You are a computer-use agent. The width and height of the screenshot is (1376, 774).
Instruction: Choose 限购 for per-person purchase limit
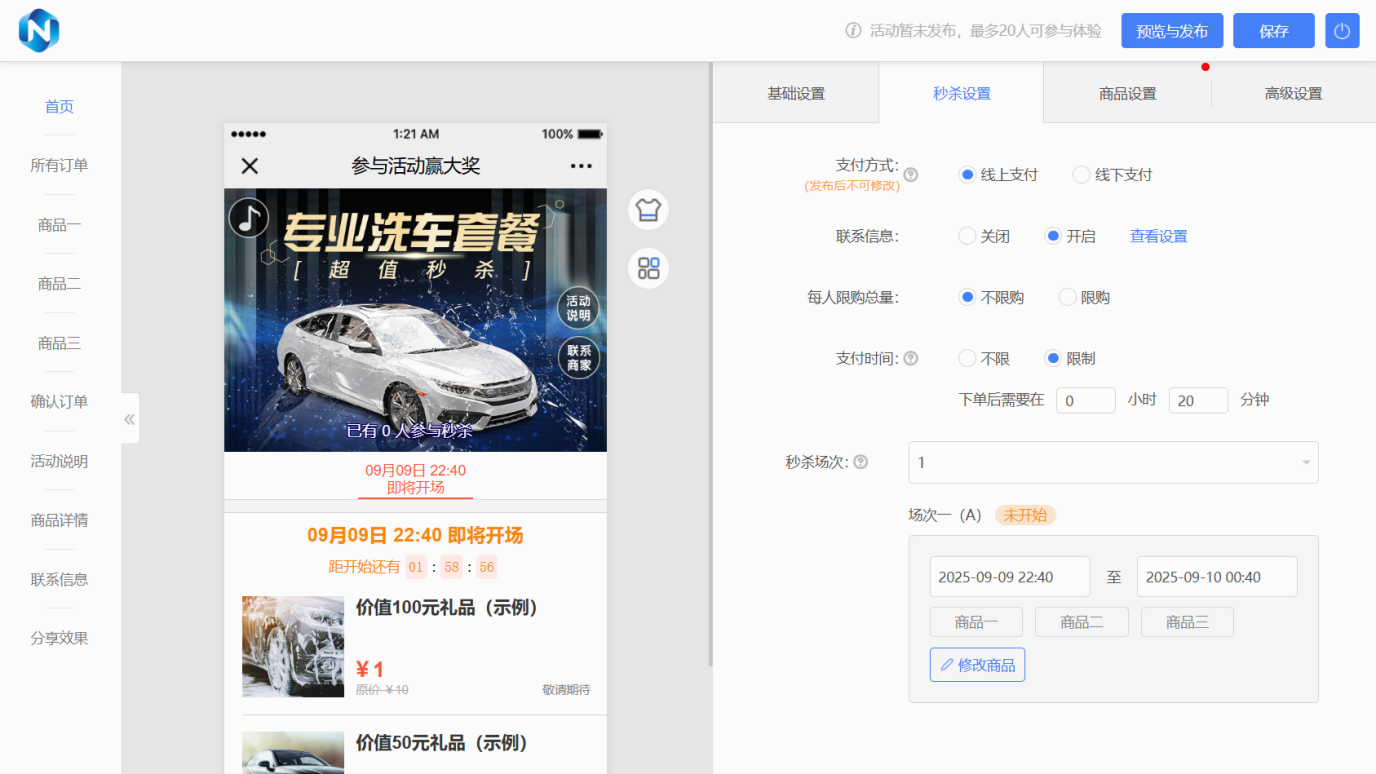pos(1067,298)
